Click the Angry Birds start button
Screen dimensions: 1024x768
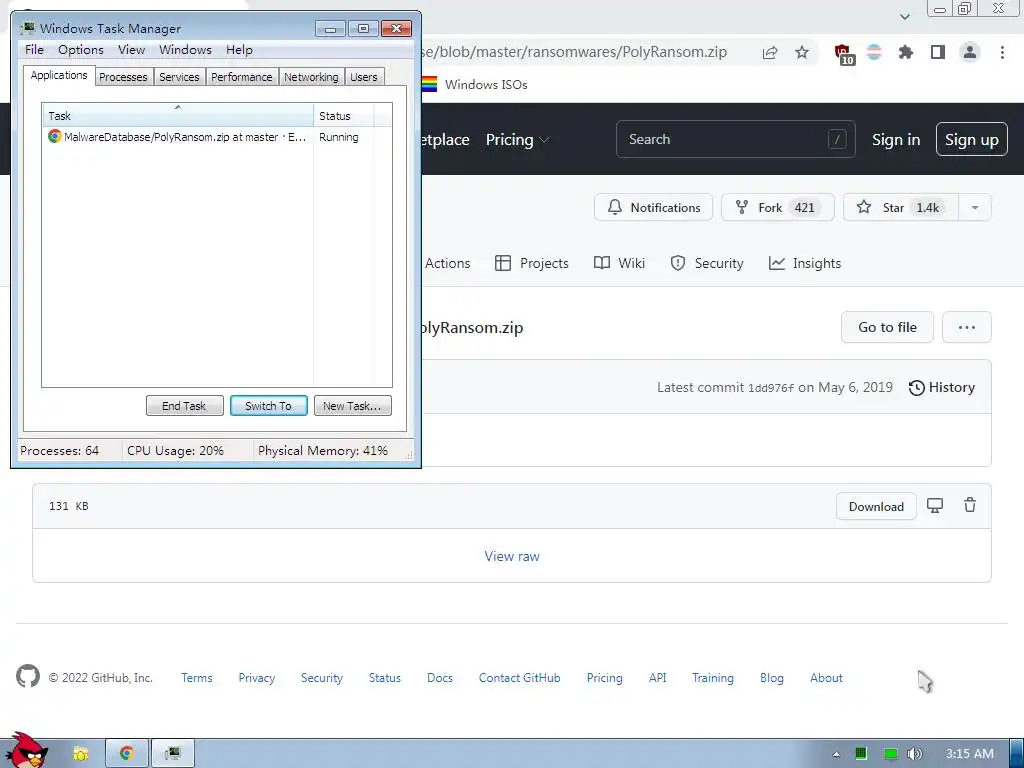tap(26, 751)
